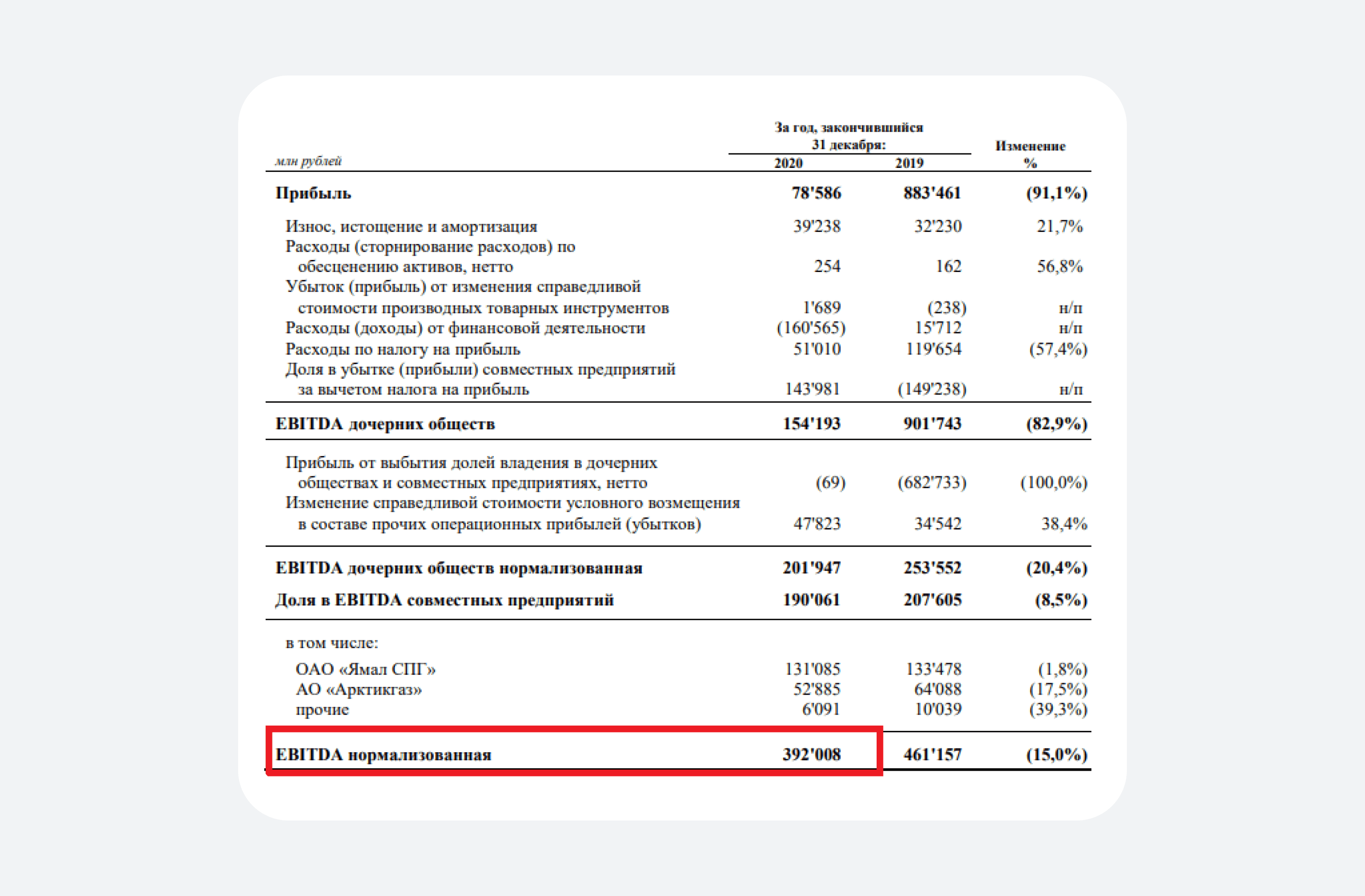This screenshot has width=1365, height=896.
Task: Select 'Расходы по налогу на прибыль' label
Action: coord(403,349)
